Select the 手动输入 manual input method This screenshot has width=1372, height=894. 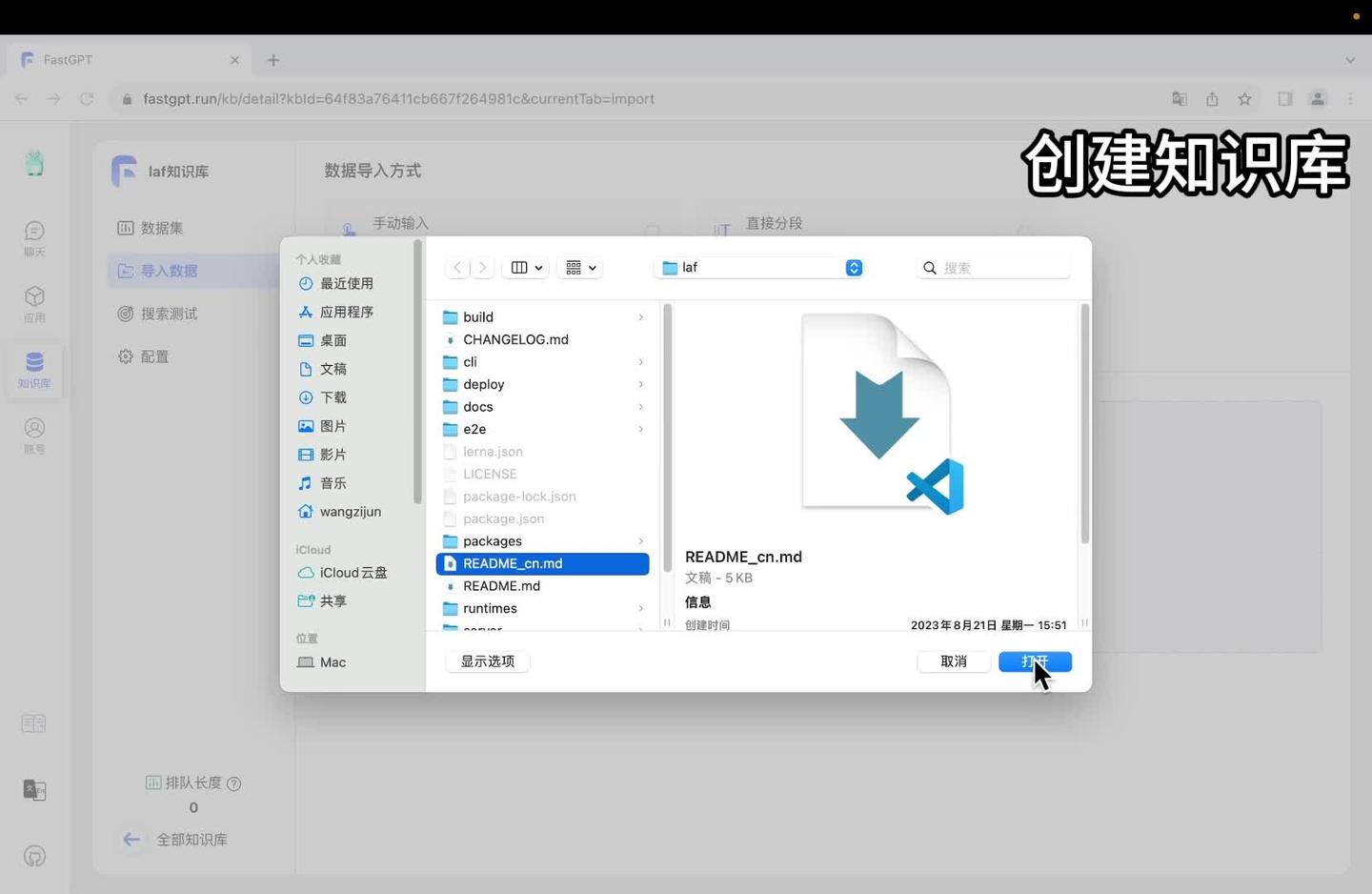[401, 222]
